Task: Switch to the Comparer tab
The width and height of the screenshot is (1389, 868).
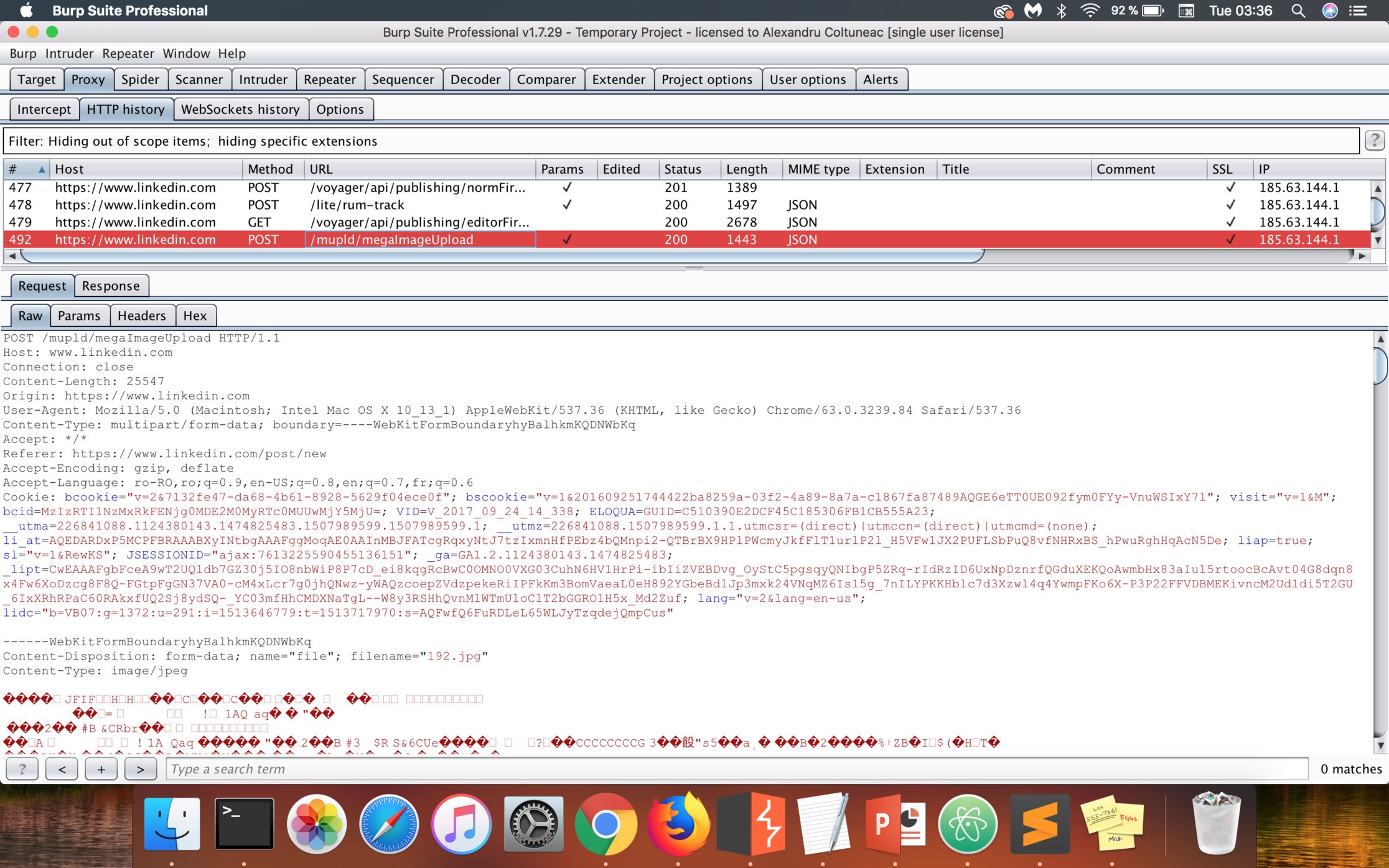Action: pos(546,80)
